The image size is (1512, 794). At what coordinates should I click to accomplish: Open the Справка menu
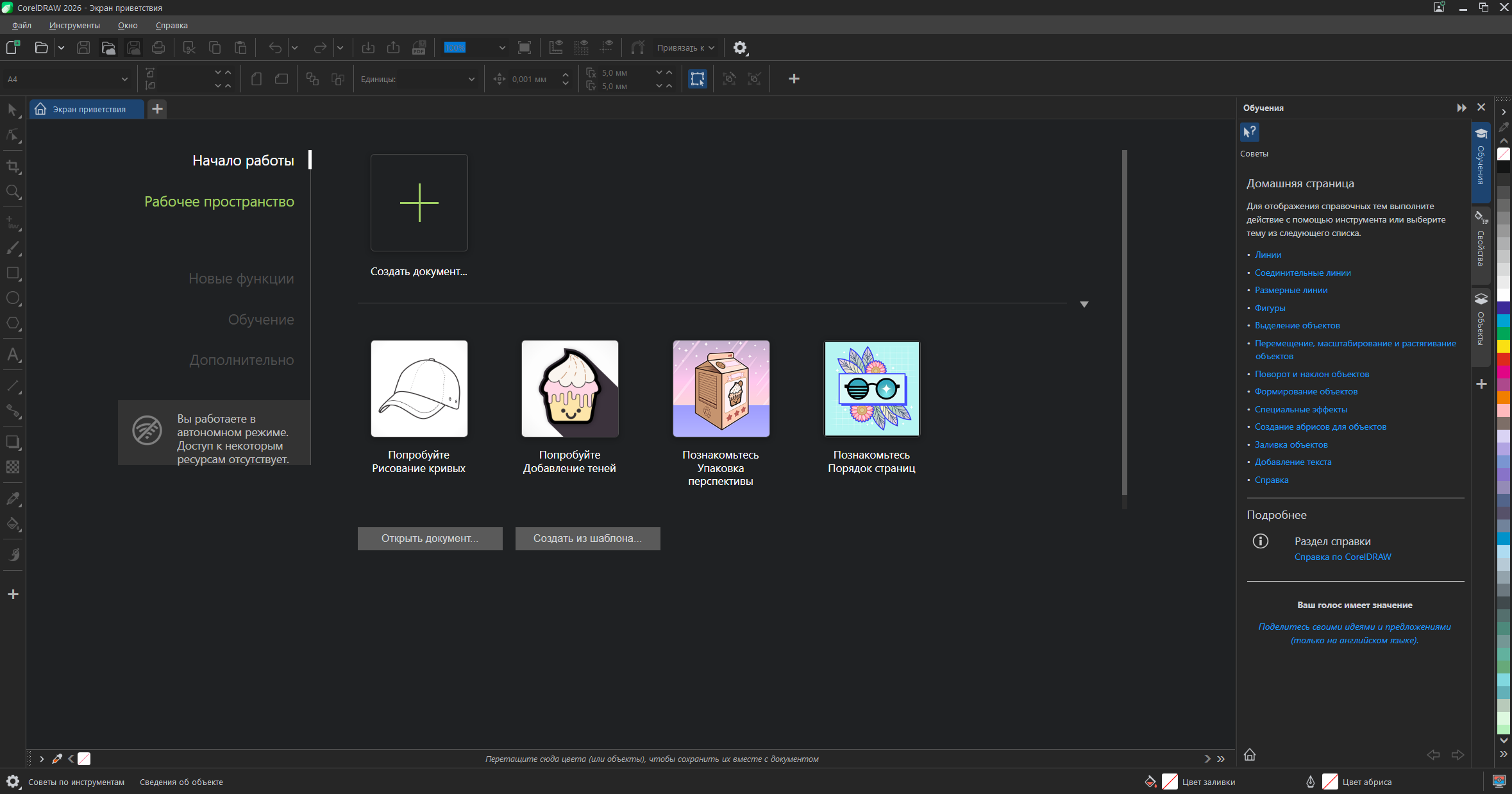point(172,26)
